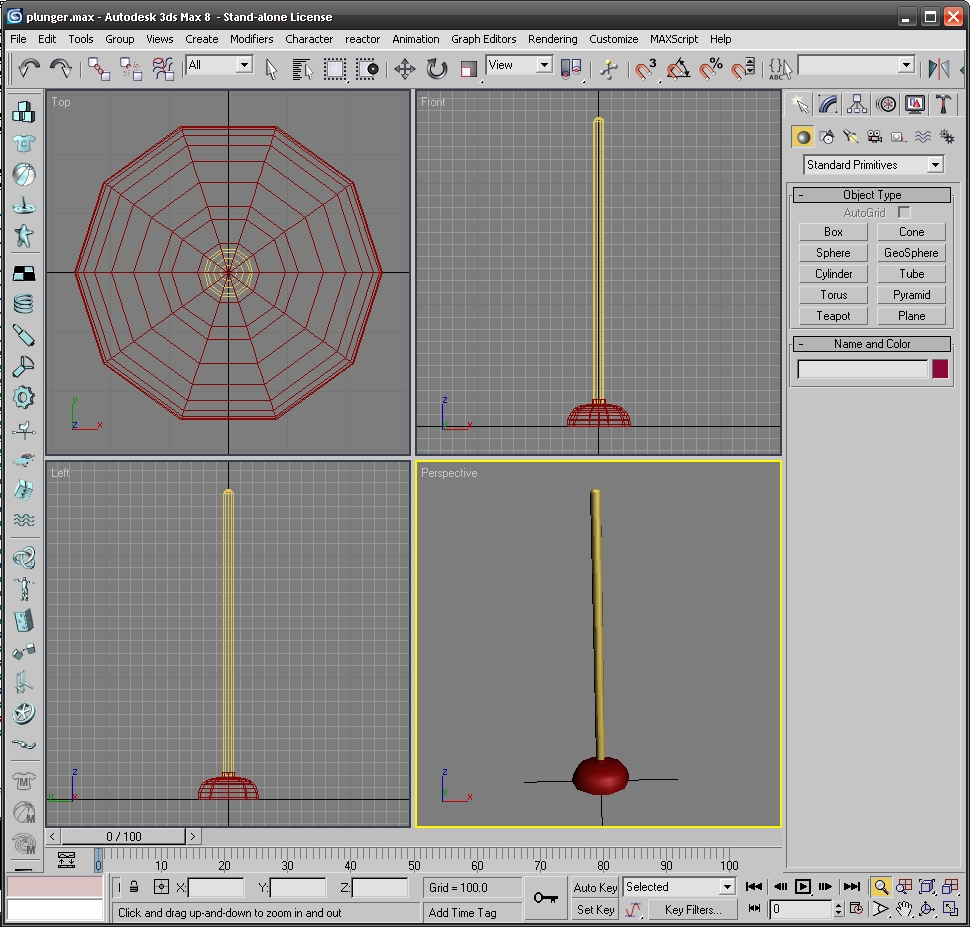Open the Standard Primitives dropdown
The height and width of the screenshot is (927, 970).
873,165
